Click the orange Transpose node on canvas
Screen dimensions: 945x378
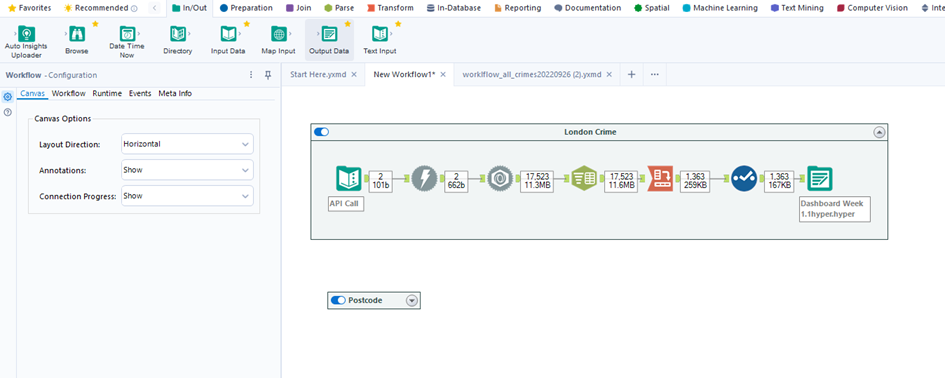coord(660,179)
